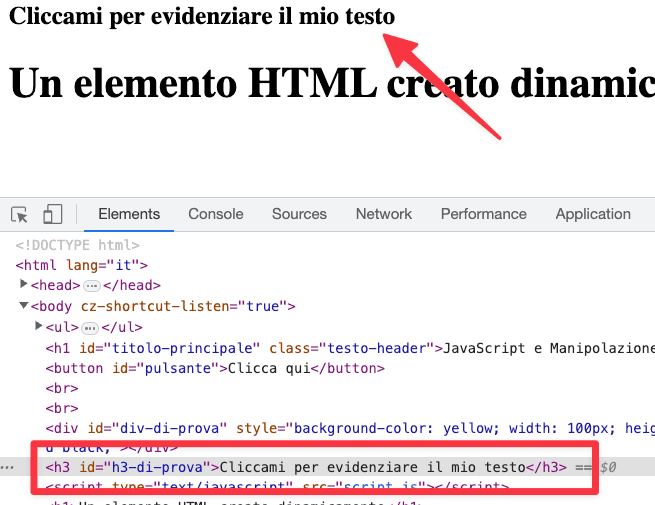This screenshot has width=655, height=505.
Task: Click the 'Clicca qui' text in button node
Action: pyautogui.click(x=269, y=368)
